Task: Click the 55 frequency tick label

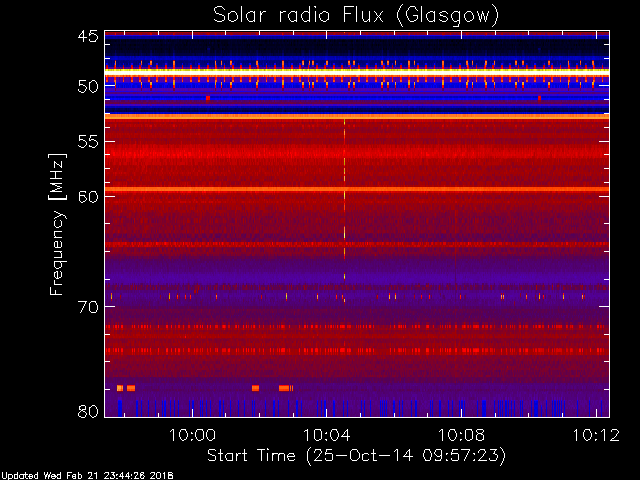Action: (88, 142)
